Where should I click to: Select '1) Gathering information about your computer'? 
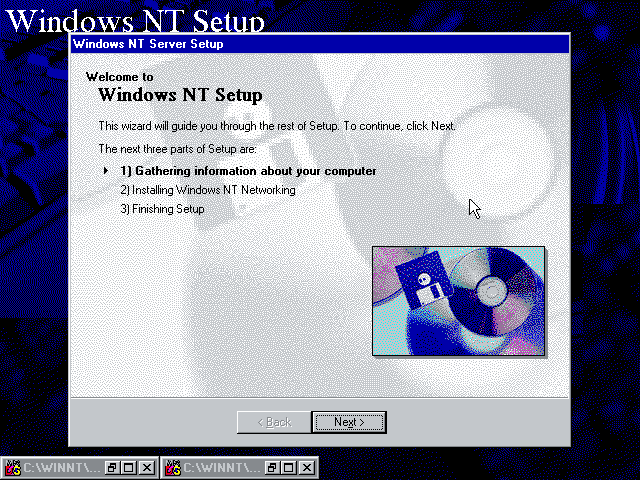coord(248,171)
